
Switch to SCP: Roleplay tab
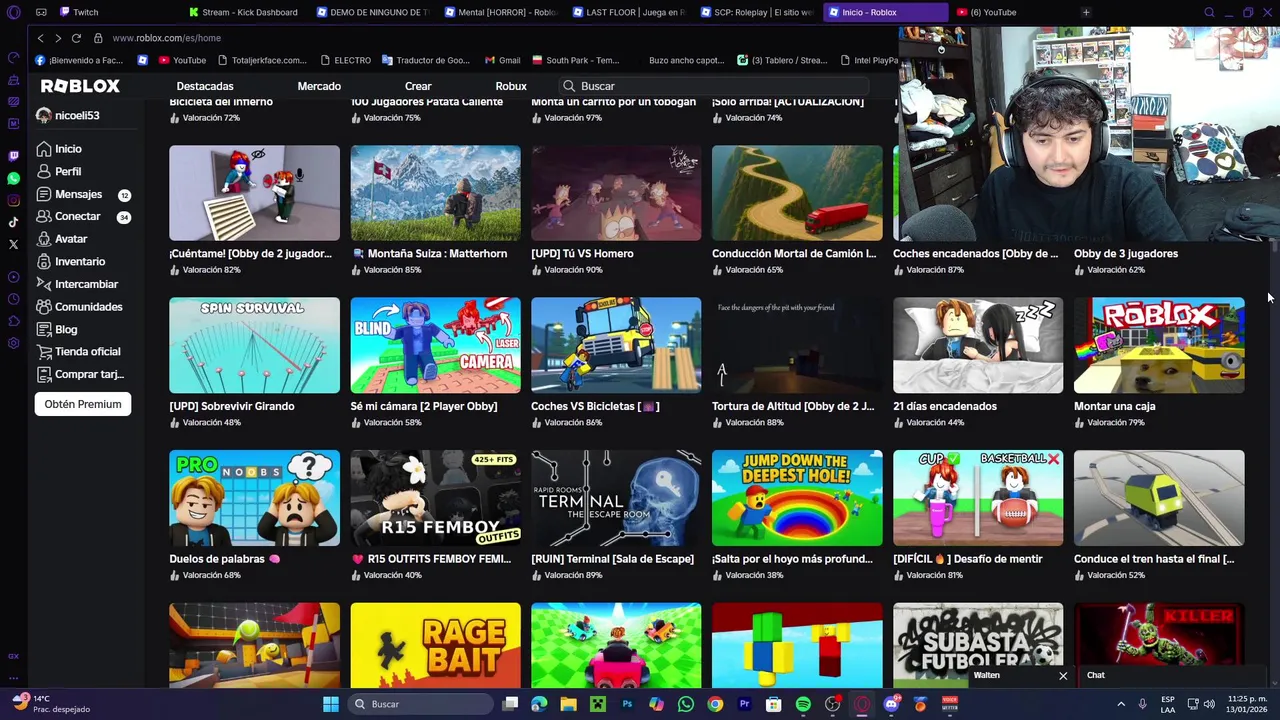(757, 12)
